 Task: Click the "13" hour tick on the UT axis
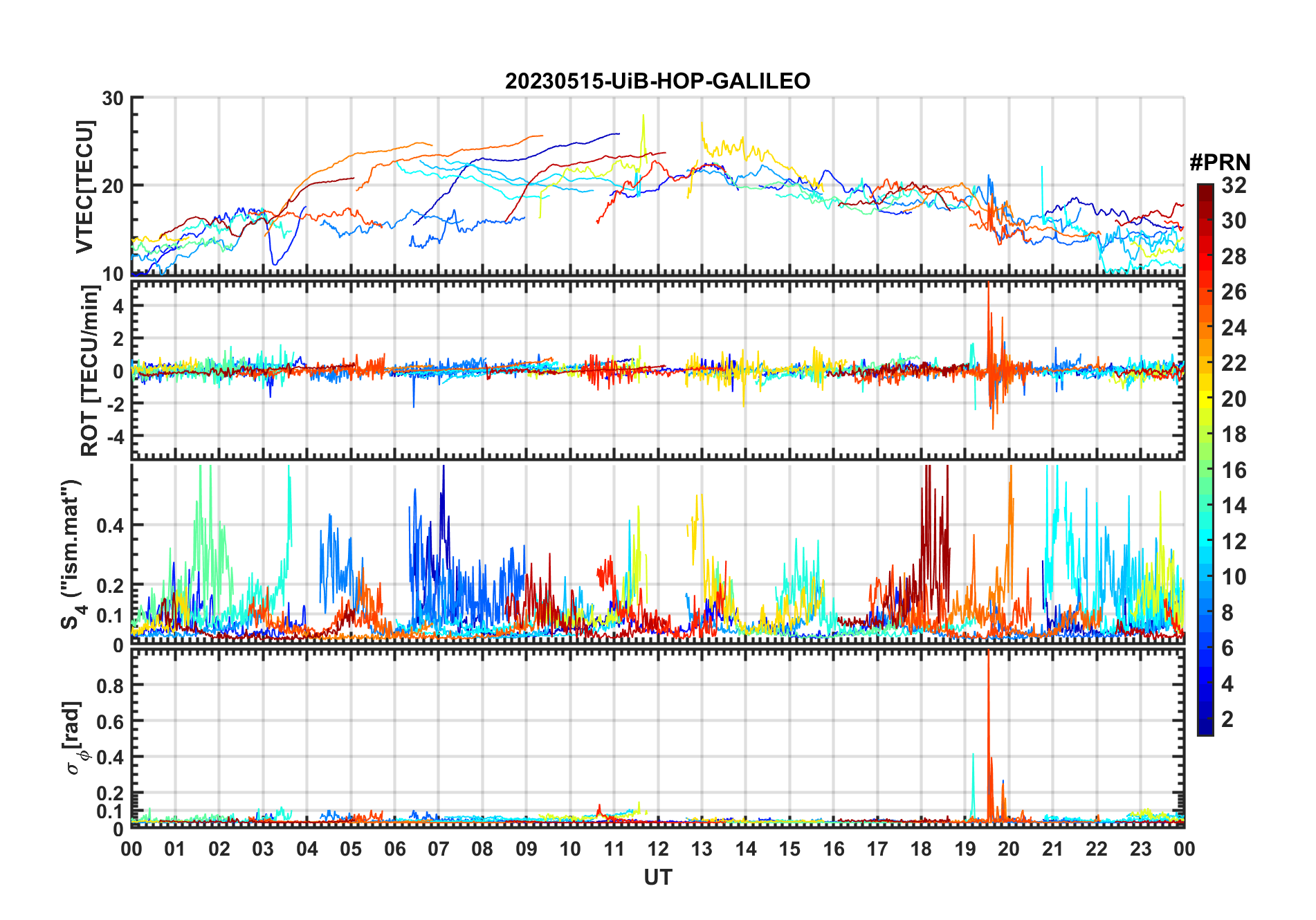[702, 849]
